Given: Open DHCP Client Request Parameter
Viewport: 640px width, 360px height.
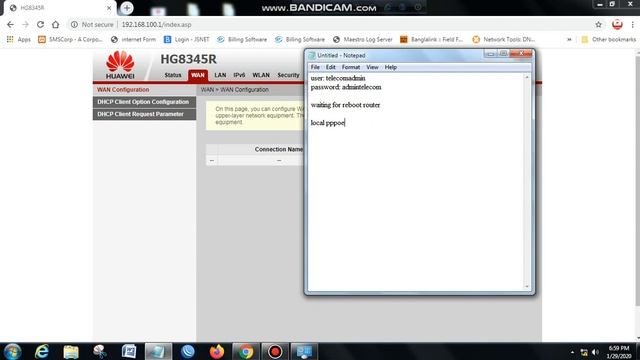Looking at the screenshot, I should [144, 114].
